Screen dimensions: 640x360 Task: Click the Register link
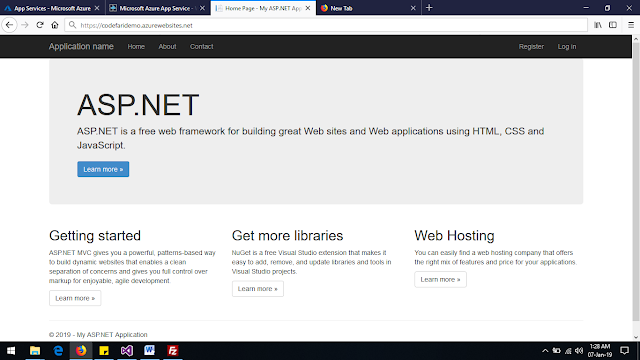[x=531, y=47]
